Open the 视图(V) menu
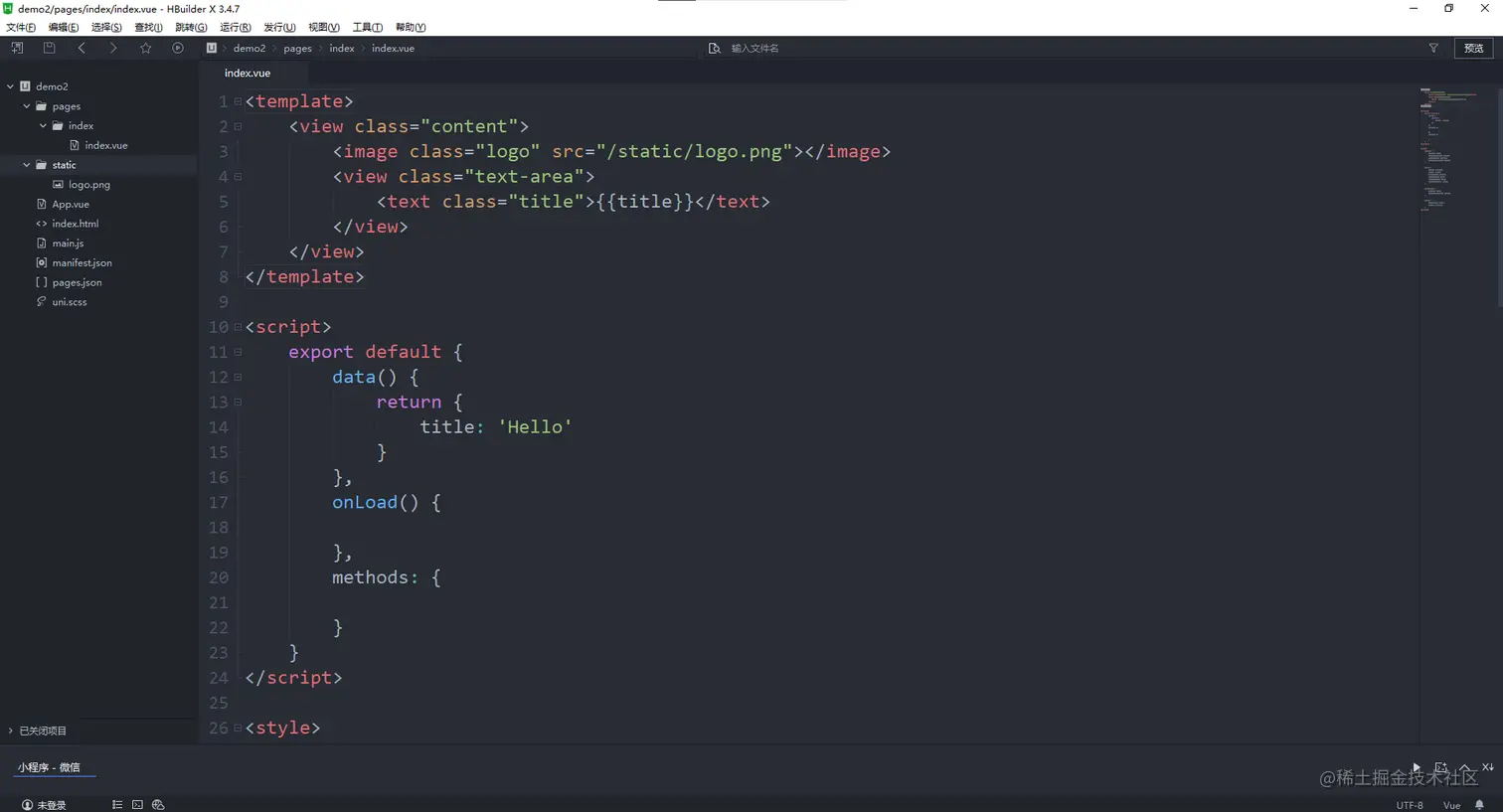The height and width of the screenshot is (812, 1503). point(324,27)
